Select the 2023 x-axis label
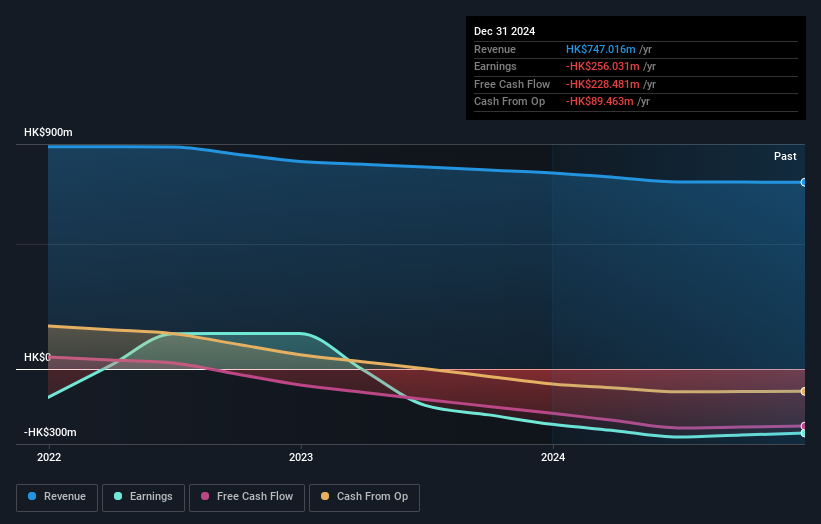This screenshot has width=821, height=524. [301, 457]
